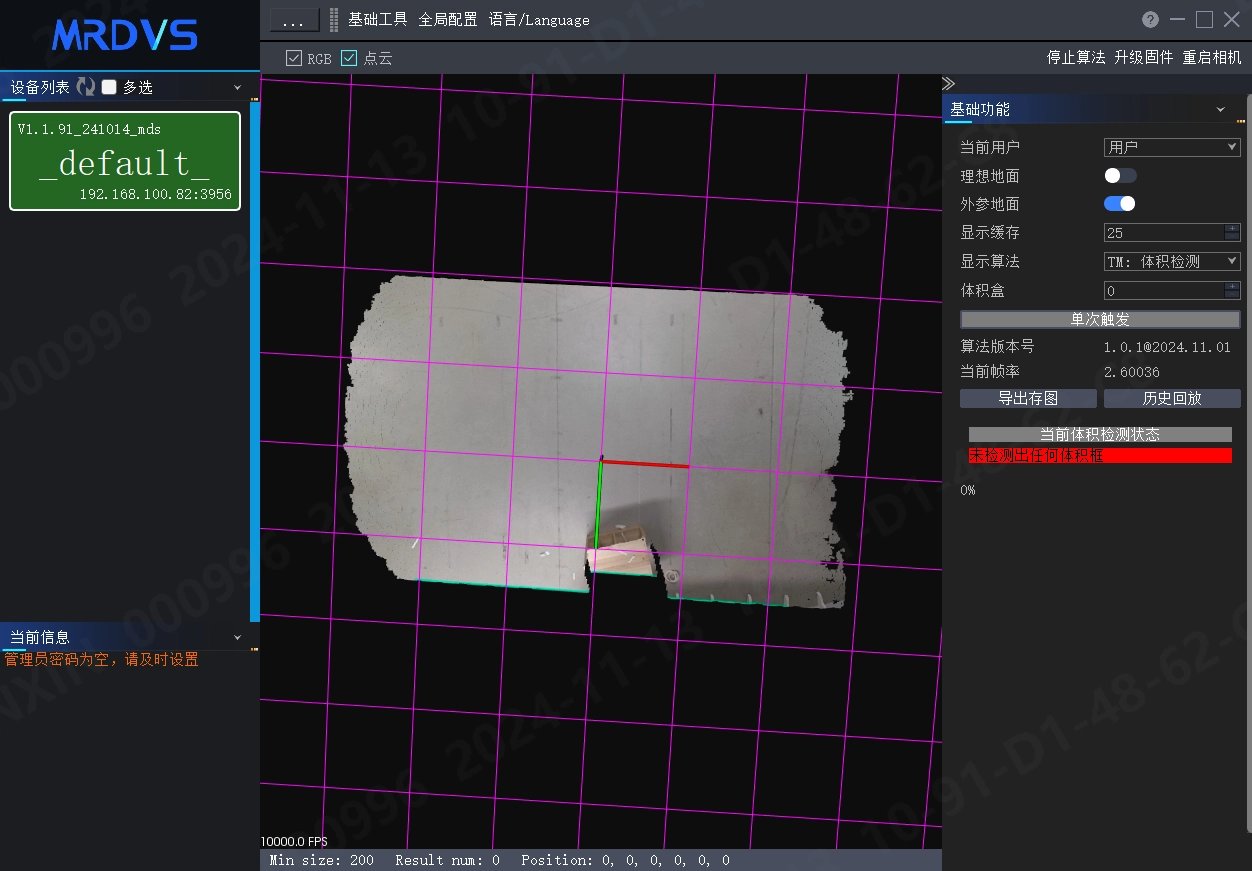1252x871 pixels.
Task: Click the toolbar grip handle beside 基础工具
Action: pos(334,20)
